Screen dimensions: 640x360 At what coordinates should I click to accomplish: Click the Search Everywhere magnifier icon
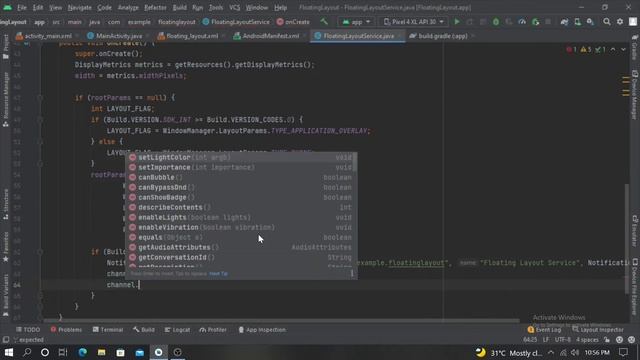point(607,22)
